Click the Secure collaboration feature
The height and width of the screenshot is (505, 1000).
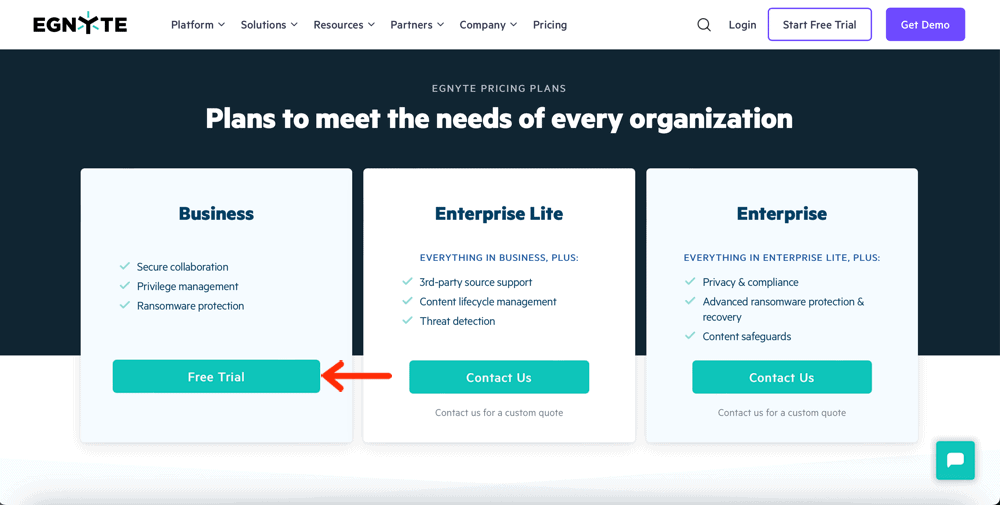tap(182, 267)
